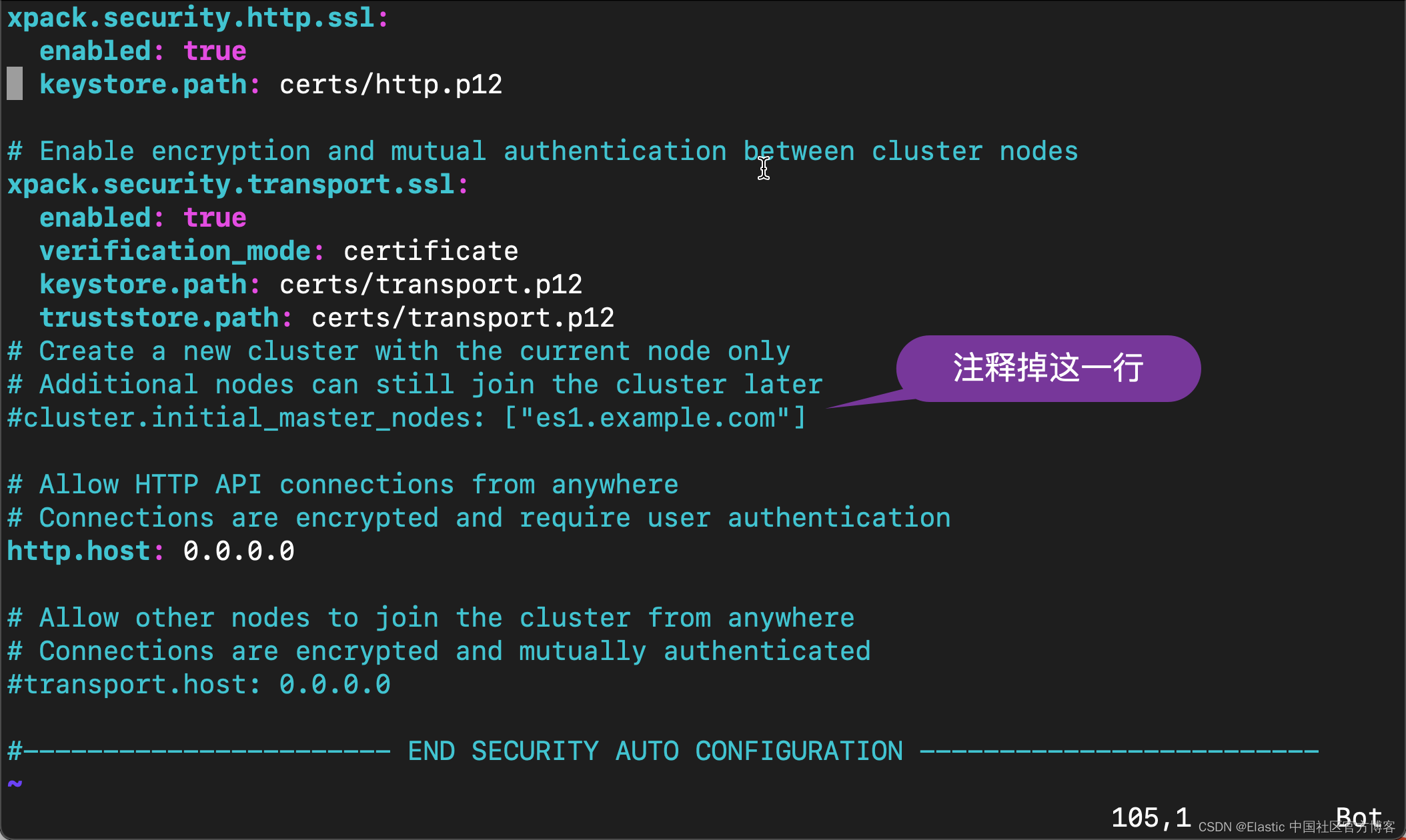The height and width of the screenshot is (840, 1406).
Task: Click the xpack.security.transport.ssl heading
Action: pos(231,185)
